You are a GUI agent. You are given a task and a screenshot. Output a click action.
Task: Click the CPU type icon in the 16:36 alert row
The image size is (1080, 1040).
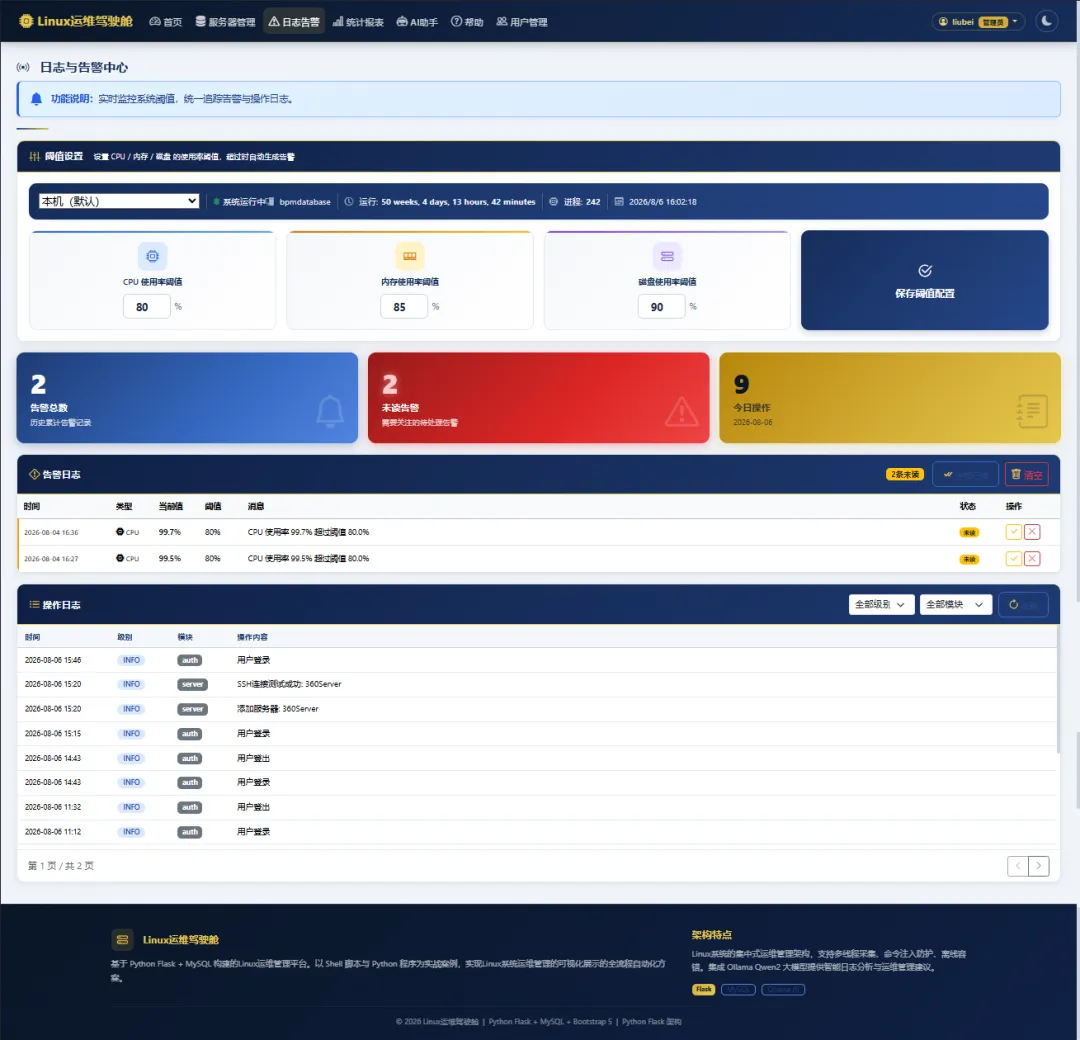(x=120, y=532)
